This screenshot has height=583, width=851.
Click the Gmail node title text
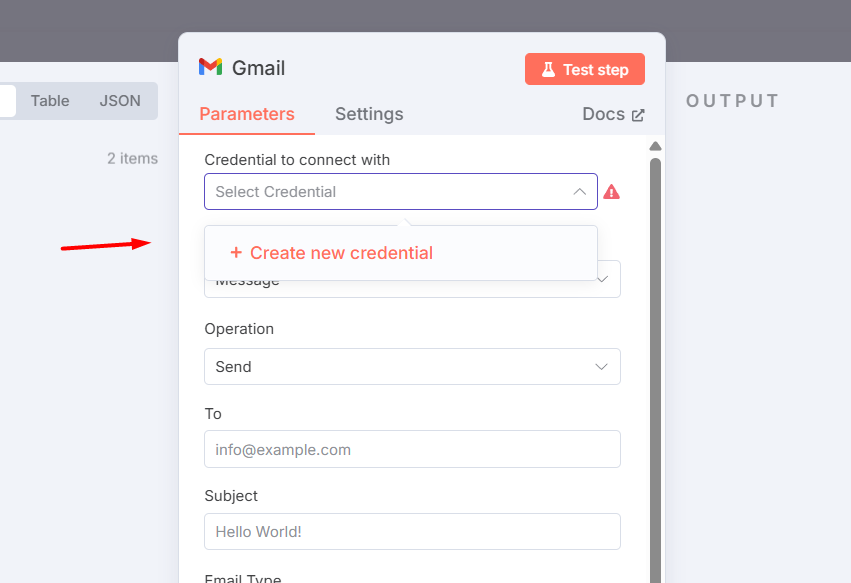coord(258,68)
